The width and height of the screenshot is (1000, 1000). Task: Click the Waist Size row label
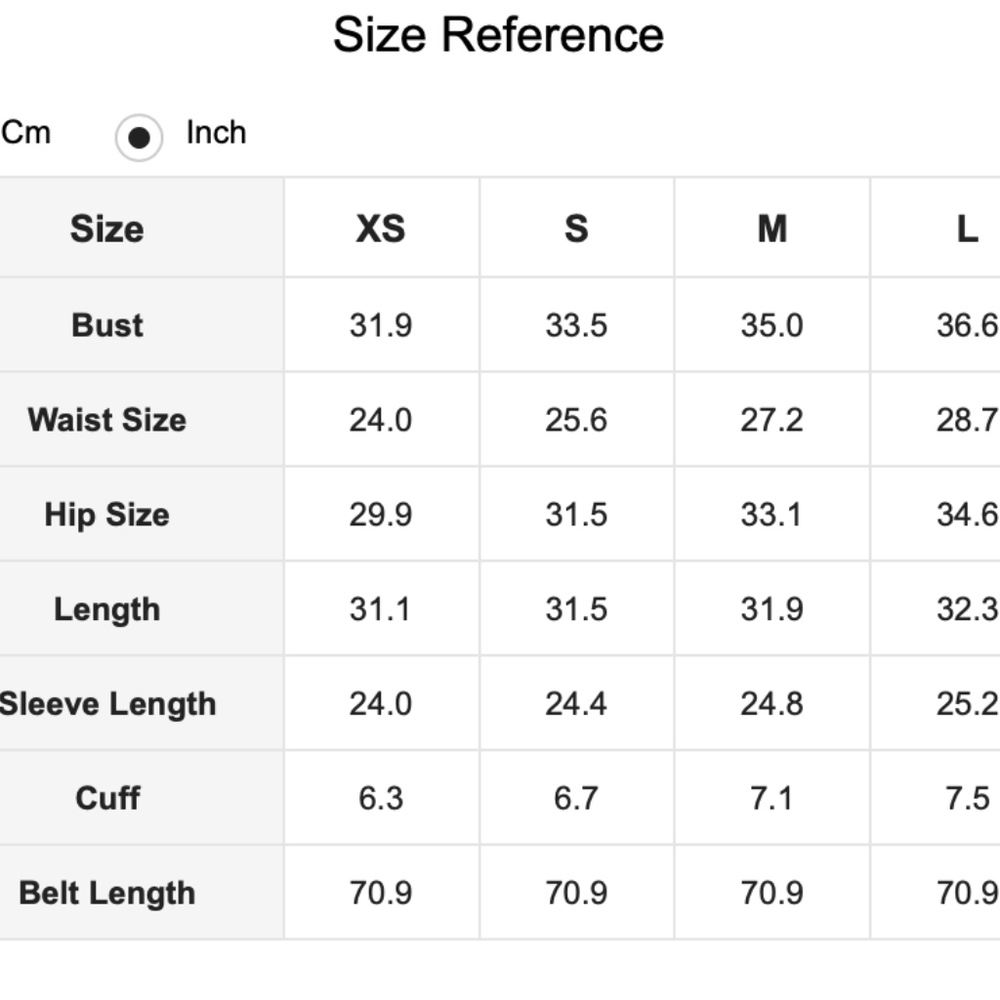coord(107,419)
